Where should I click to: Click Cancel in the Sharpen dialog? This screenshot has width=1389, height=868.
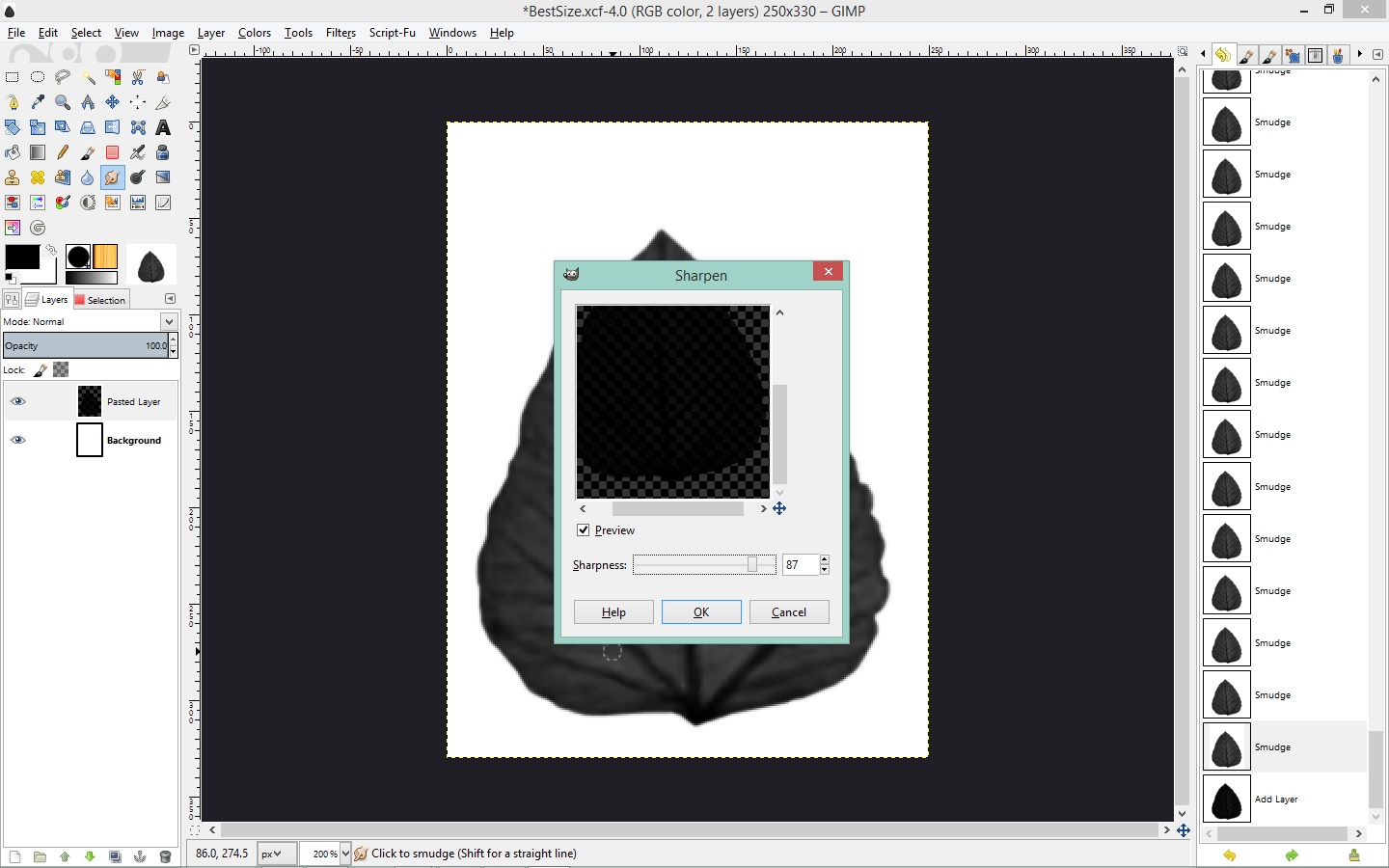pyautogui.click(x=789, y=612)
